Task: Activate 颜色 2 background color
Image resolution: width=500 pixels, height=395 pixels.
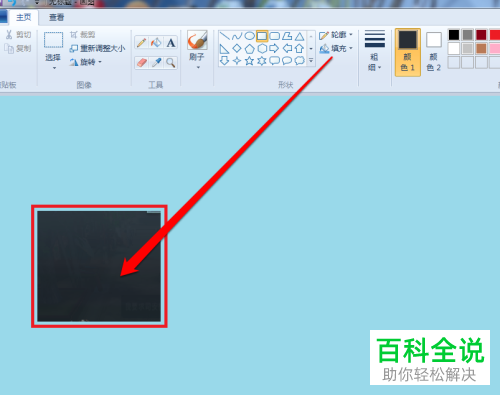Action: click(x=434, y=52)
